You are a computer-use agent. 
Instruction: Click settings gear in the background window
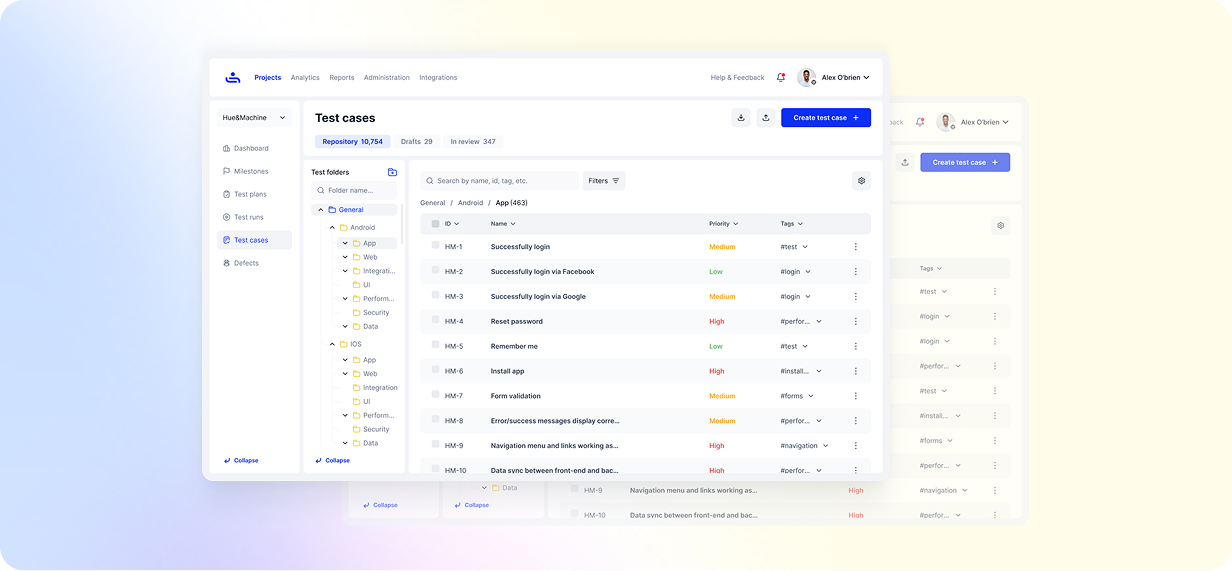1000,226
